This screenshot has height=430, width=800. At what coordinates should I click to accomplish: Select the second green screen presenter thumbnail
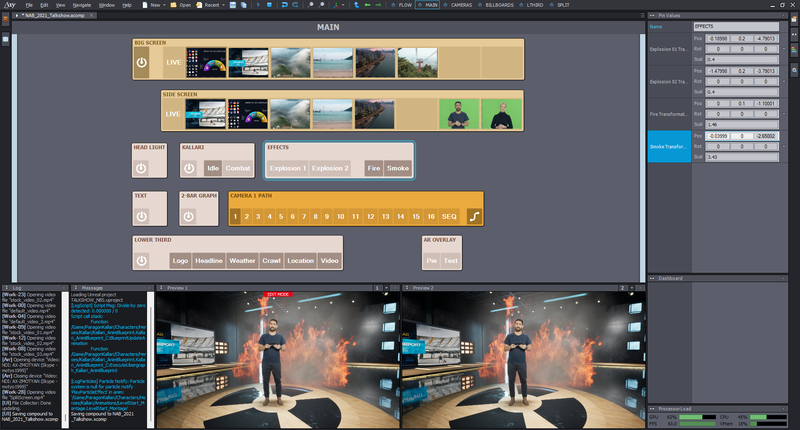click(x=501, y=114)
